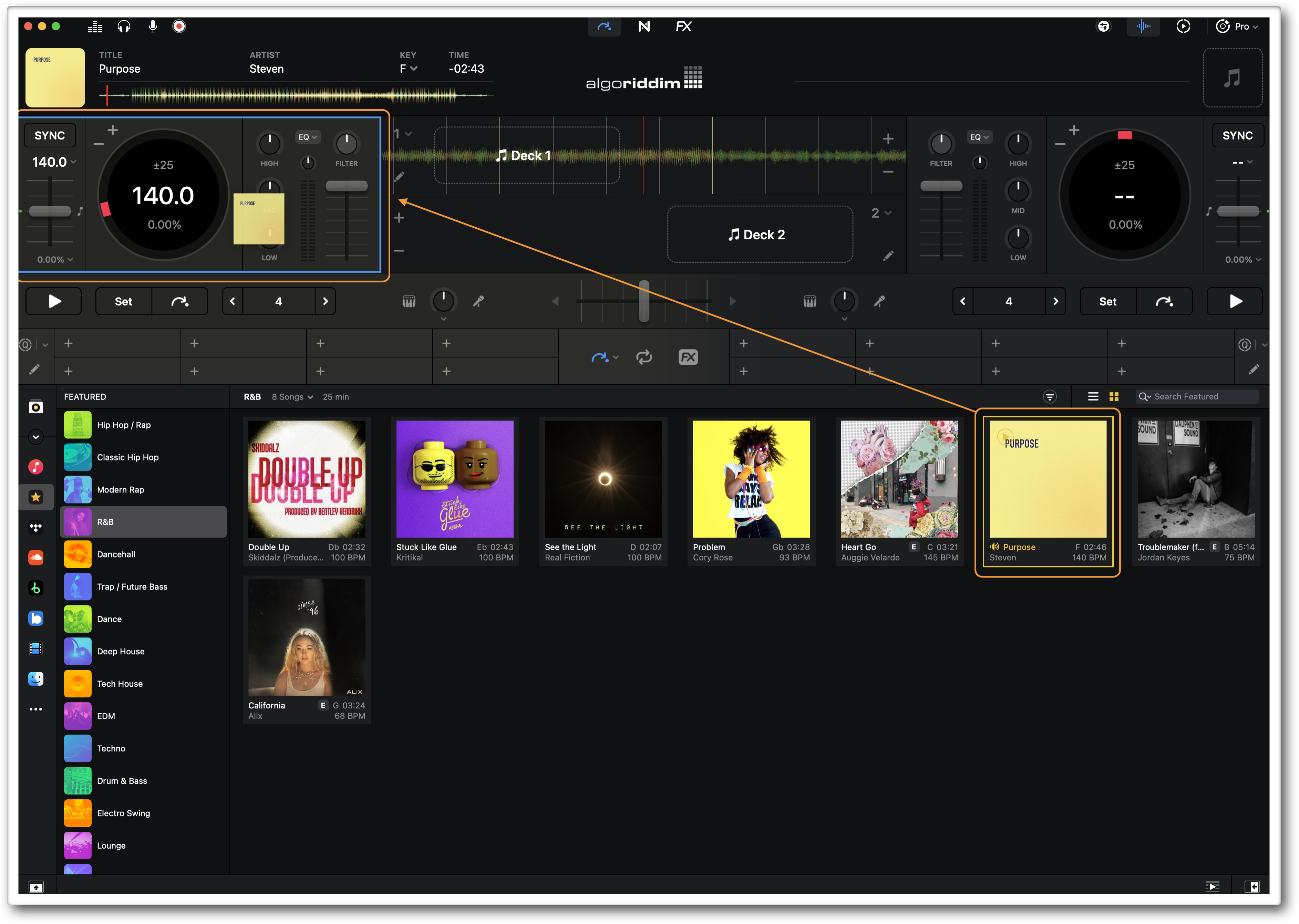Open the TIDAL music source
This screenshot has height=924, width=1299.
click(36, 527)
